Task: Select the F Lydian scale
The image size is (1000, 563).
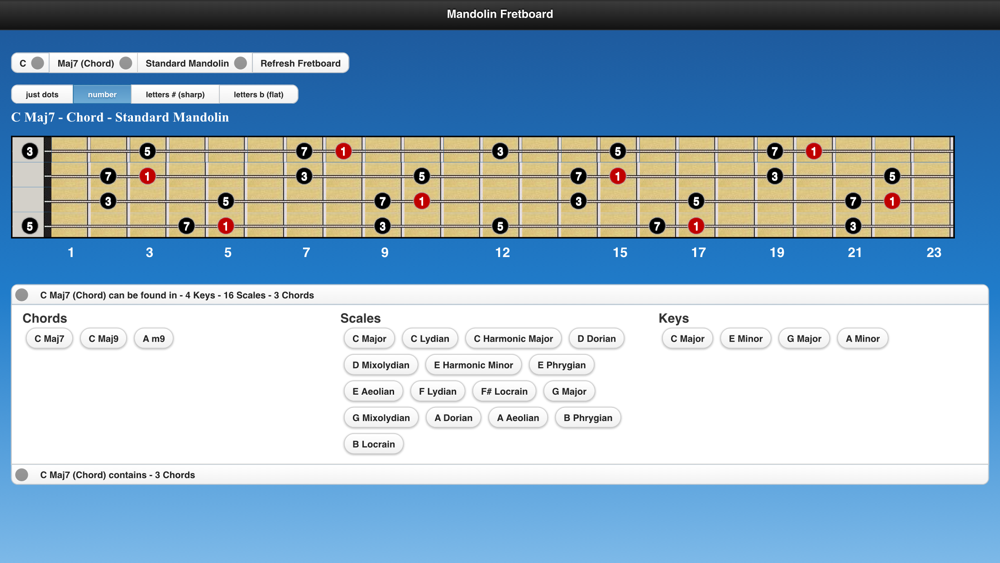Action: click(x=438, y=391)
